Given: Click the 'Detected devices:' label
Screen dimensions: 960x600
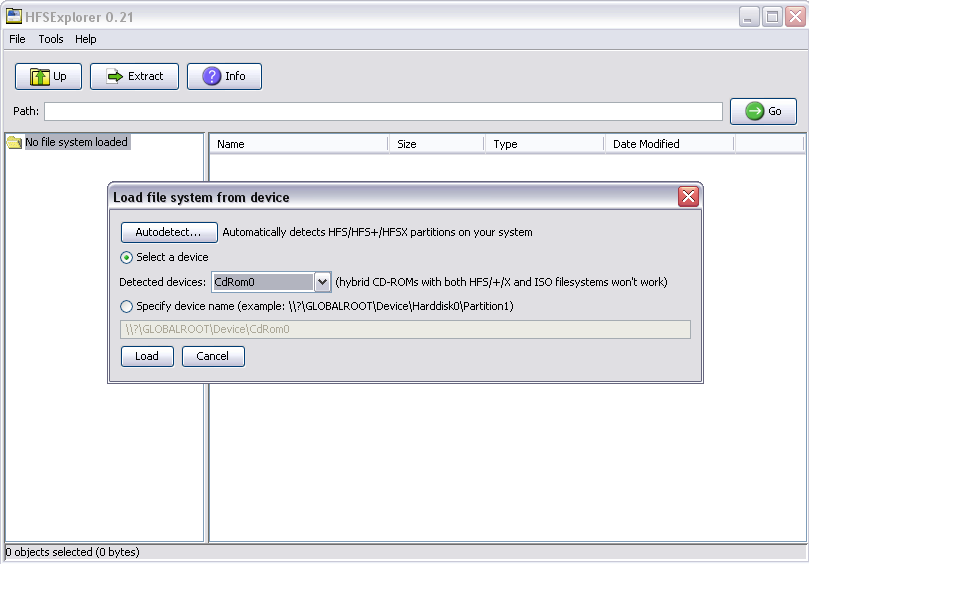Looking at the screenshot, I should click(162, 282).
